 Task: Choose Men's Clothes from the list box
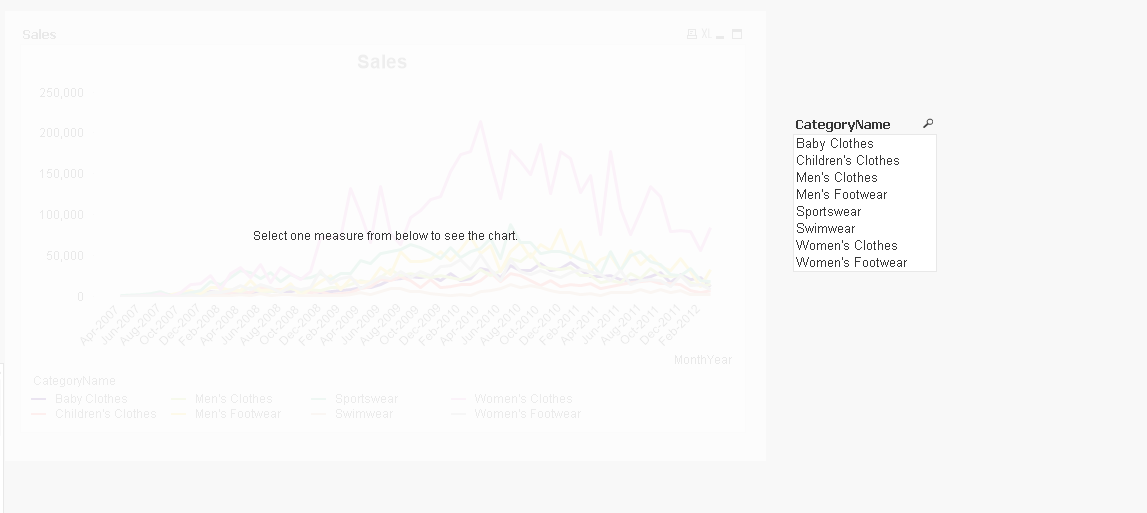tap(837, 177)
